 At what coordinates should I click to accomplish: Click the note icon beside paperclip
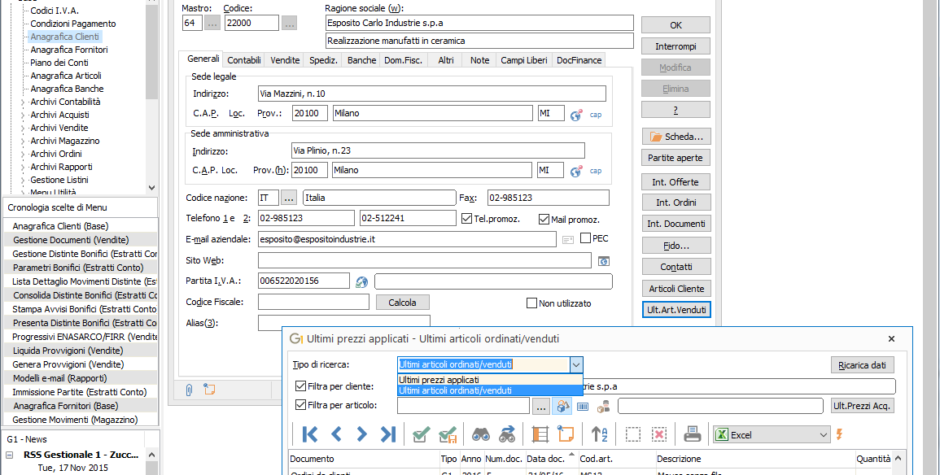(209, 389)
